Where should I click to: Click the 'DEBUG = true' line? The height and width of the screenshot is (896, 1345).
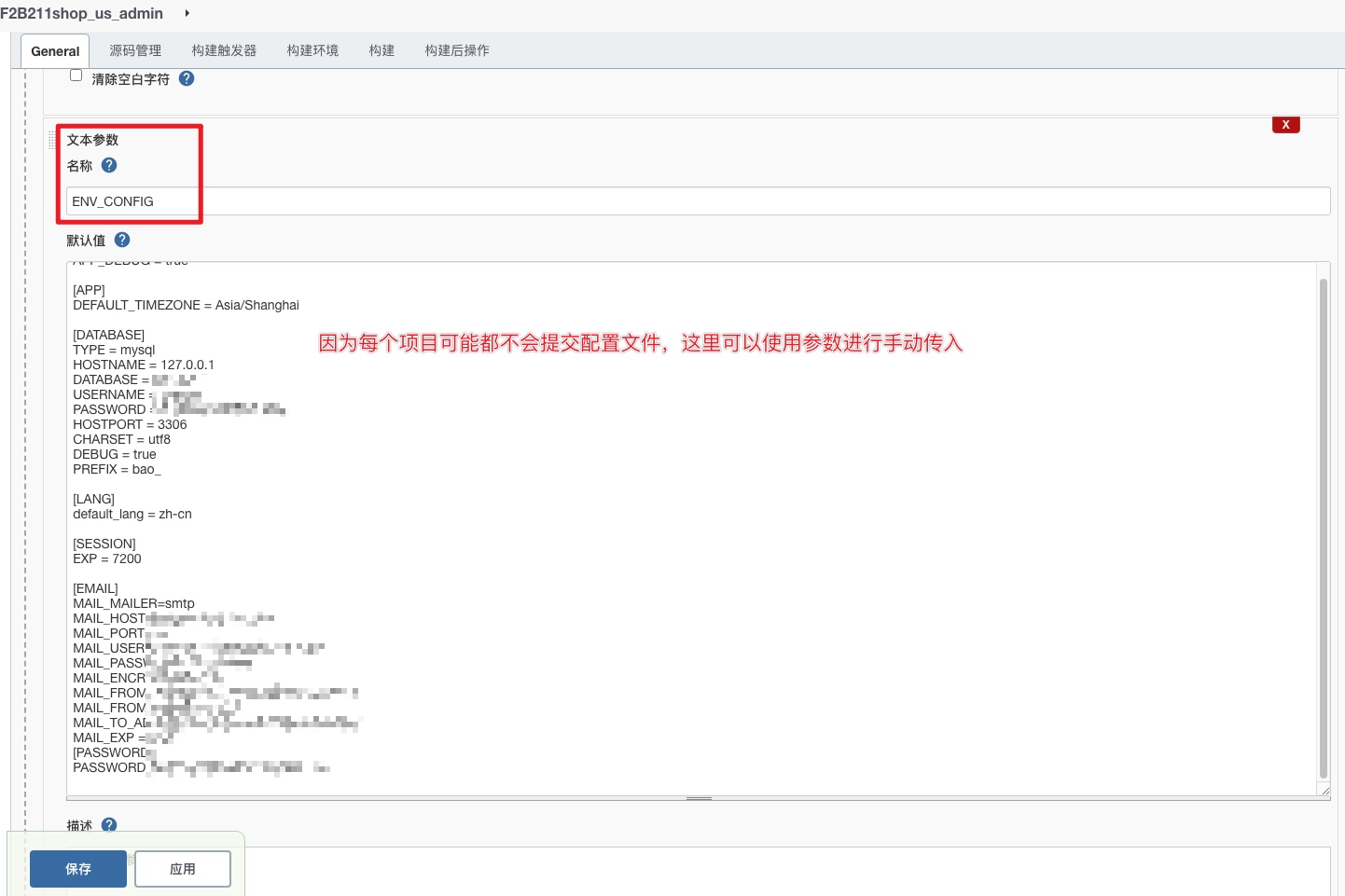pyautogui.click(x=115, y=454)
